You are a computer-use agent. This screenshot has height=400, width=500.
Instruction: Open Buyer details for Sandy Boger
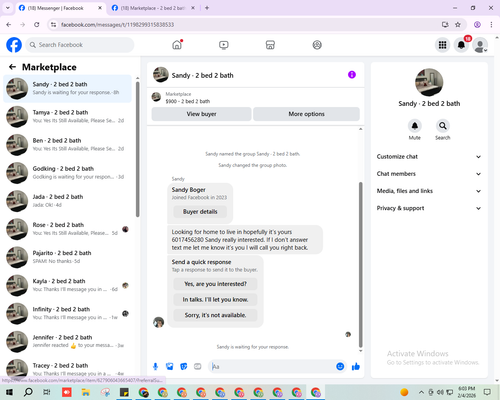(x=200, y=212)
